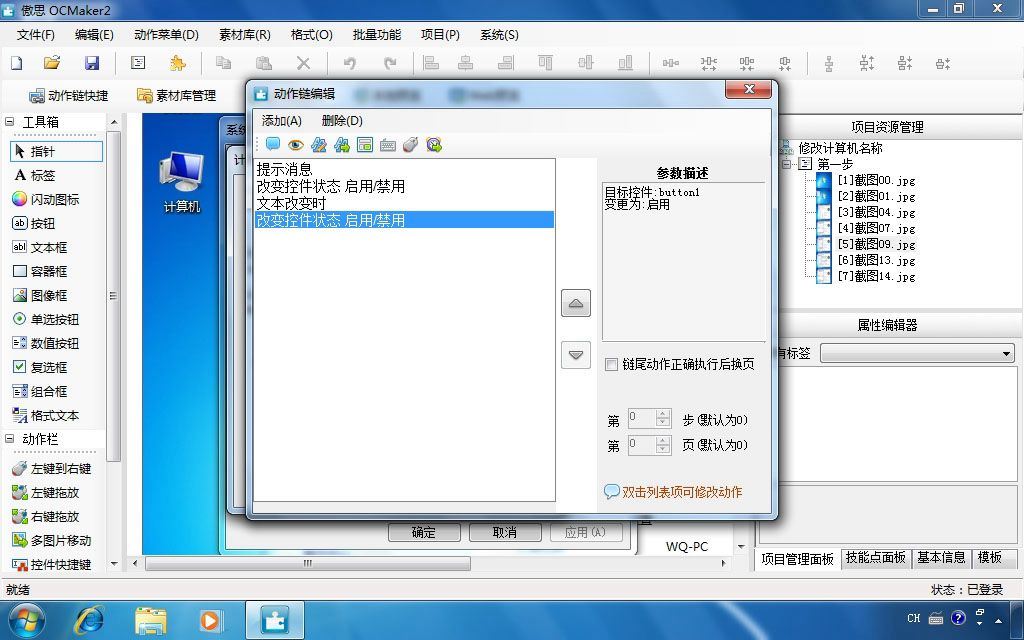Image resolution: width=1024 pixels, height=640 pixels.
Task: Click the window layout icon in action chain toolbar
Action: [364, 144]
